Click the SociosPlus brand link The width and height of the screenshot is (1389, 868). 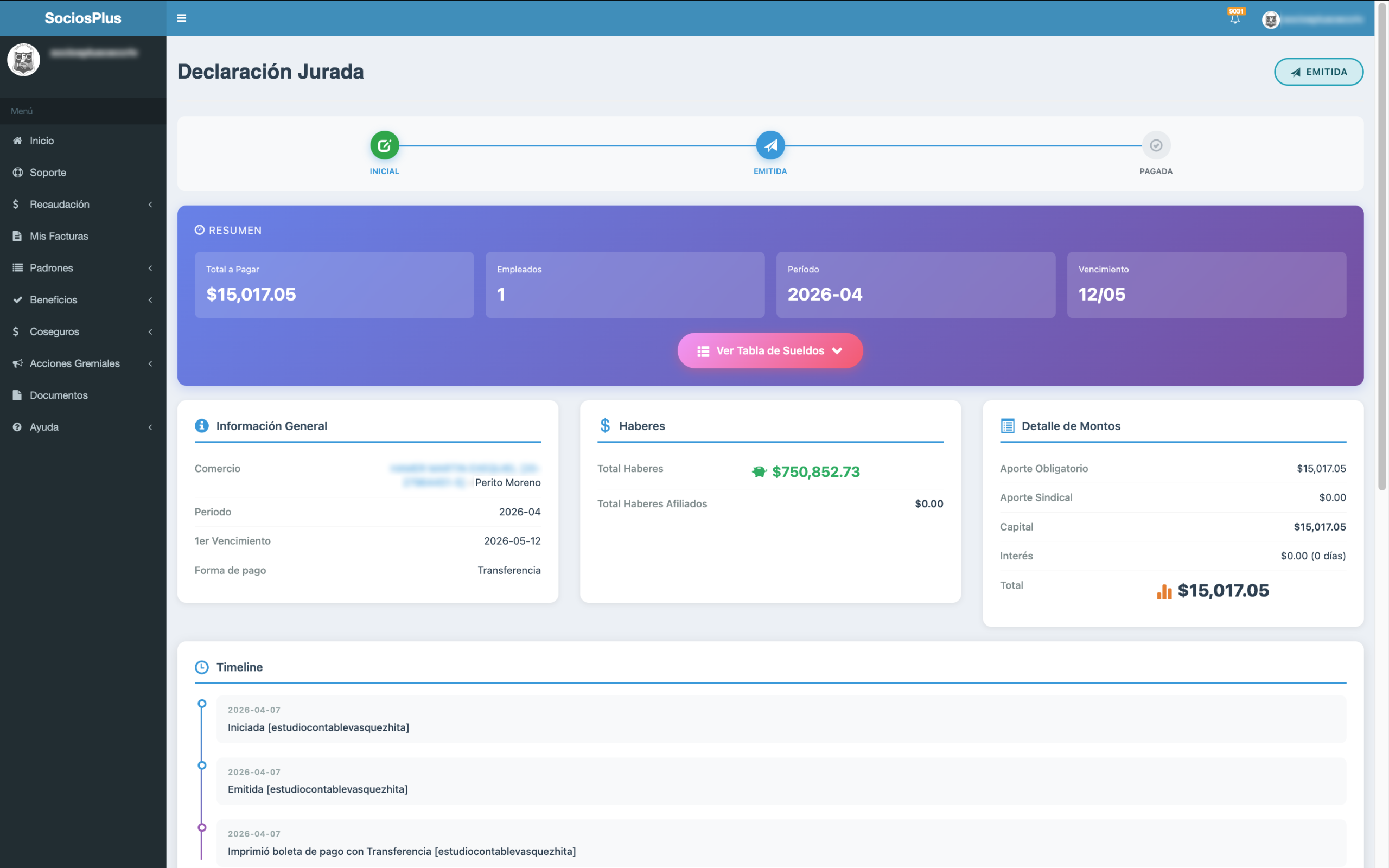(x=83, y=18)
